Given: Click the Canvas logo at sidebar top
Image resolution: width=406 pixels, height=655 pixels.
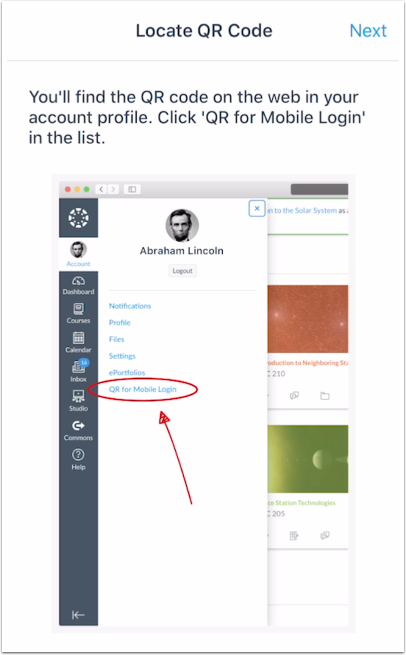Looking at the screenshot, I should [79, 218].
